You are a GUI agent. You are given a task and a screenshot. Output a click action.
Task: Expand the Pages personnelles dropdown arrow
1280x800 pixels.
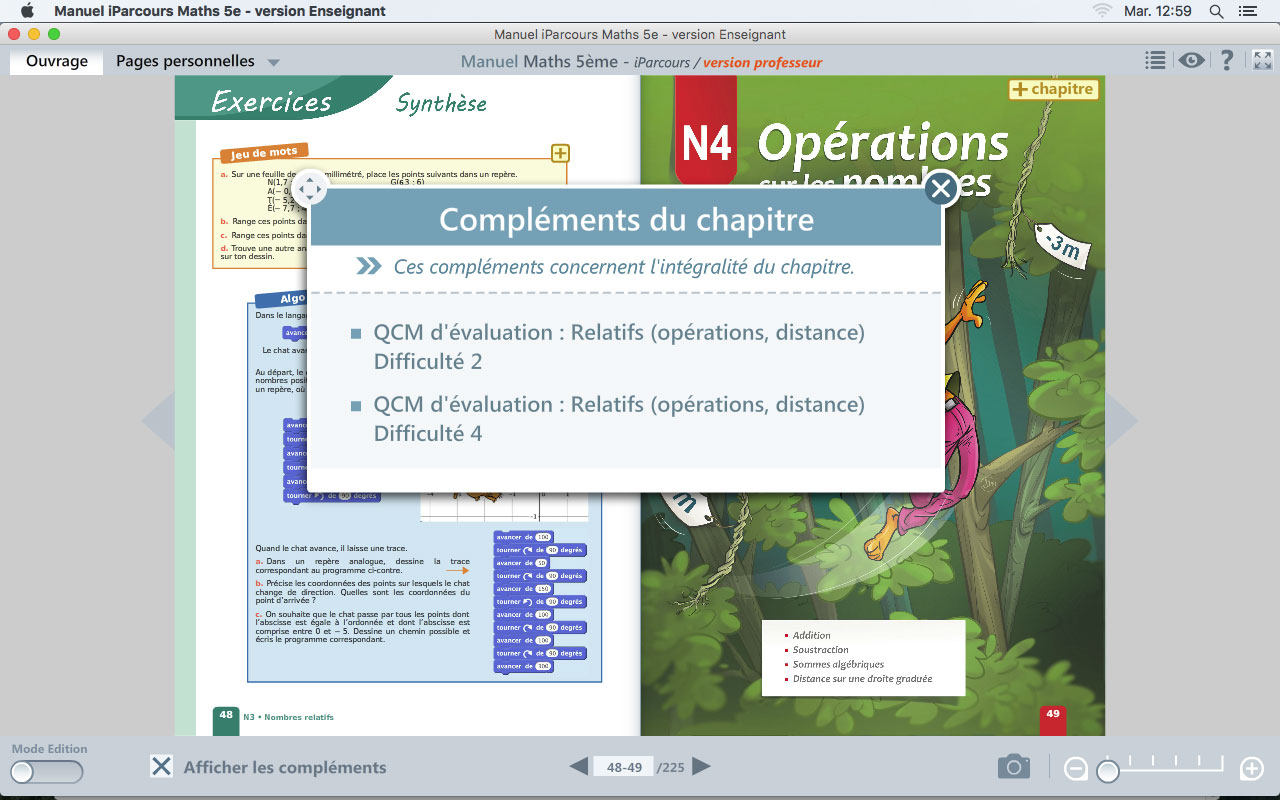[x=273, y=63]
